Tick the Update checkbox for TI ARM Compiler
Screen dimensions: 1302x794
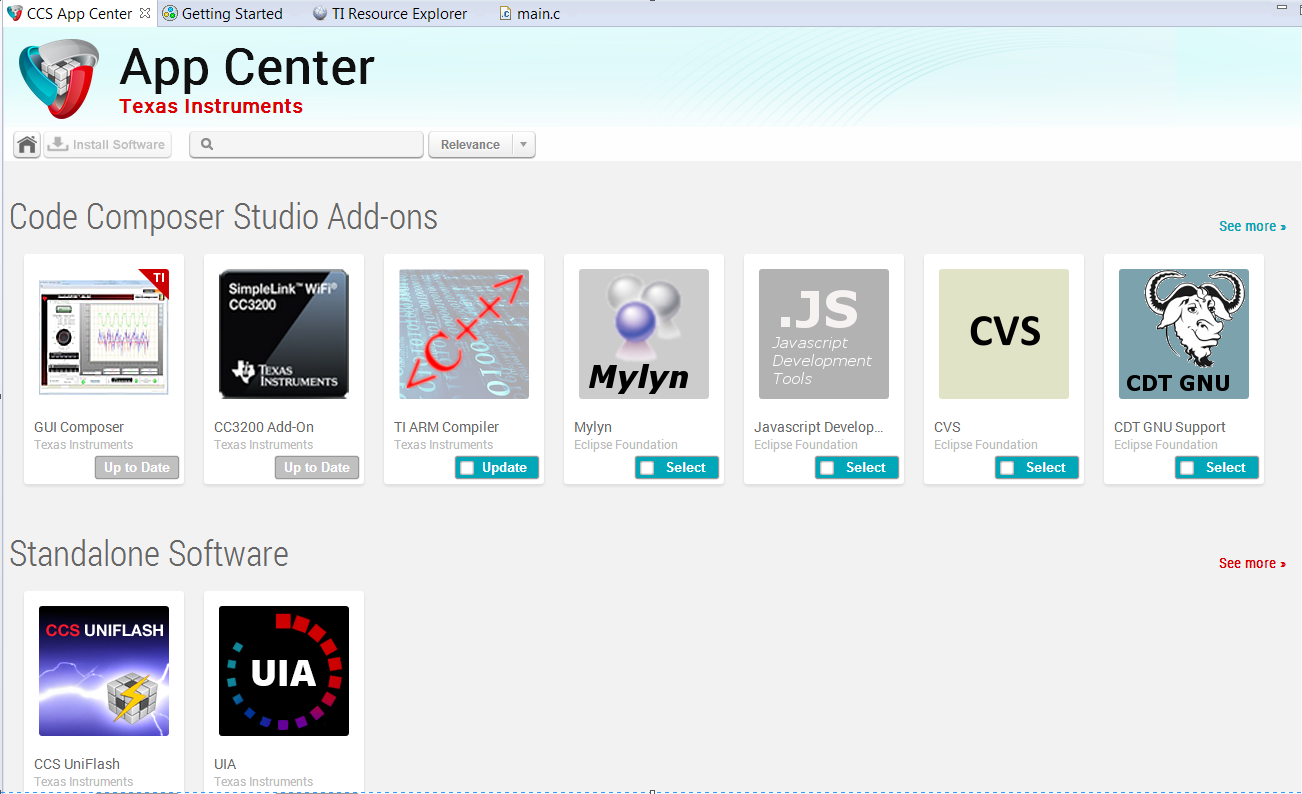(x=467, y=468)
